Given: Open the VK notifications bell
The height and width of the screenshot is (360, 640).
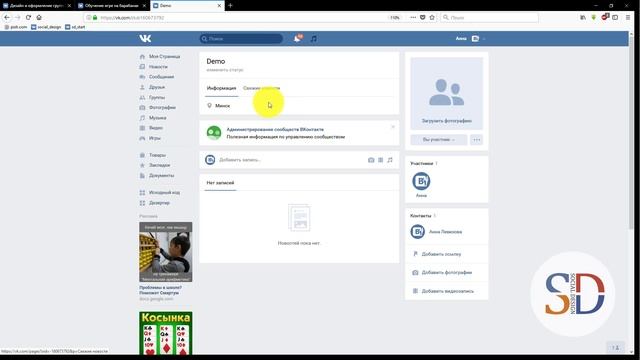Looking at the screenshot, I should click(298, 38).
